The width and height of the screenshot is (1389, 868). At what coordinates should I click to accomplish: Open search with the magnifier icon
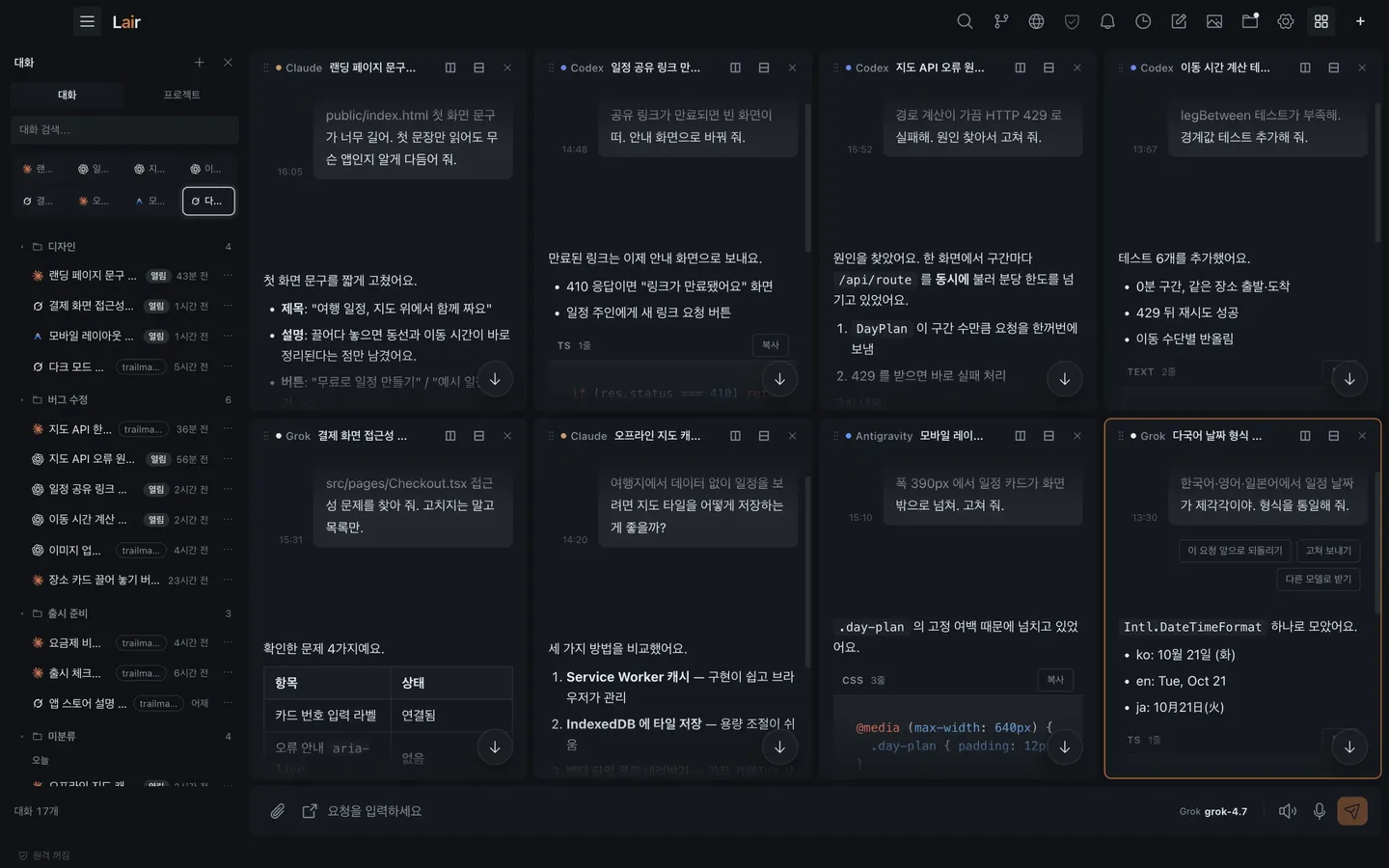click(x=965, y=21)
